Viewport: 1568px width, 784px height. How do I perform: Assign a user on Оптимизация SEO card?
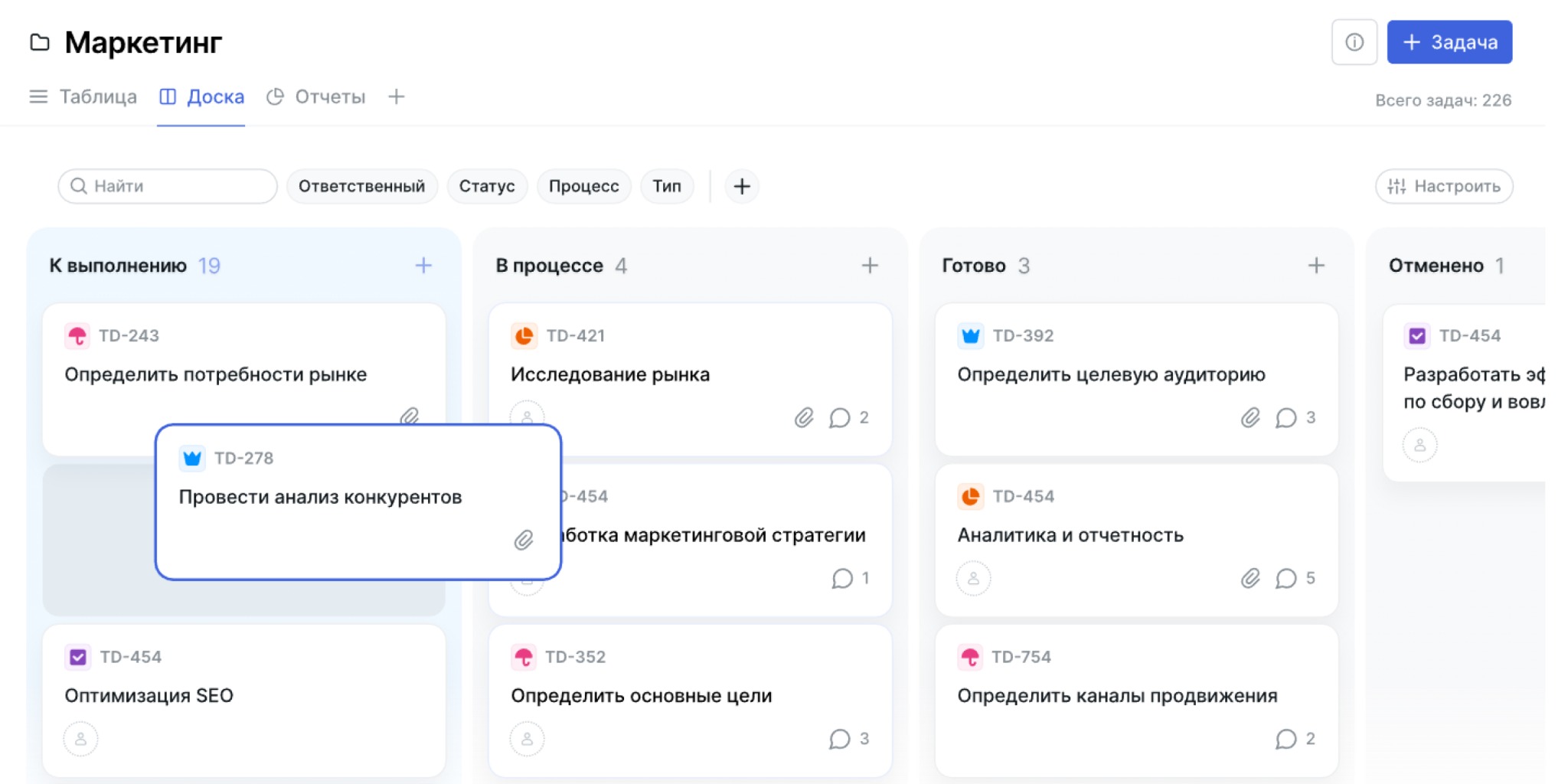pos(80,739)
